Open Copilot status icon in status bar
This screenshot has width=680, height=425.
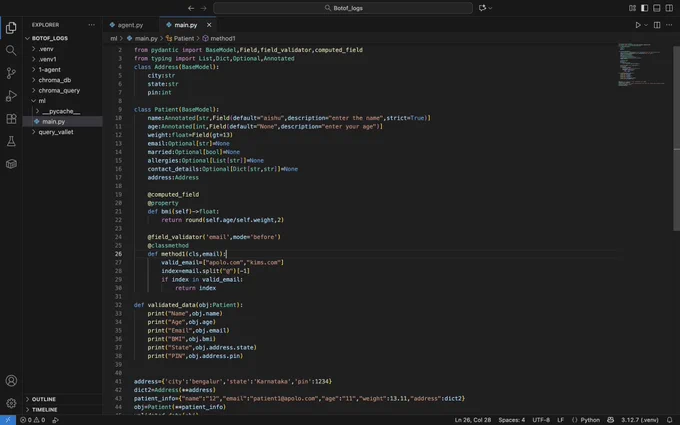tap(611, 420)
